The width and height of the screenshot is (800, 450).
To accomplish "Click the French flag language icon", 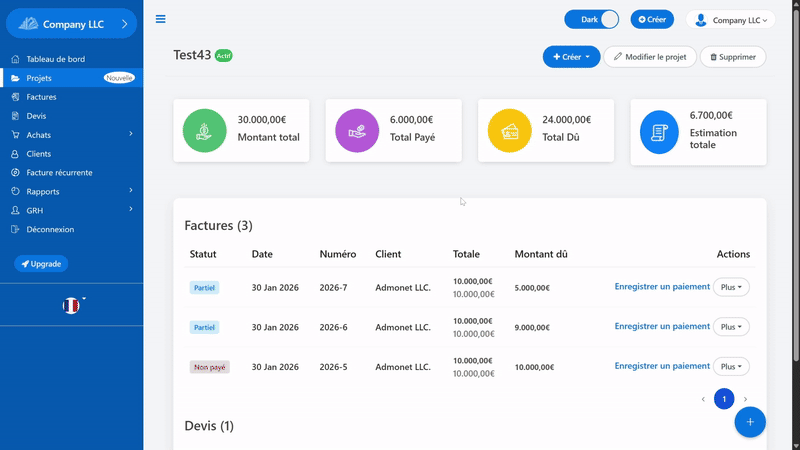I will coord(71,305).
